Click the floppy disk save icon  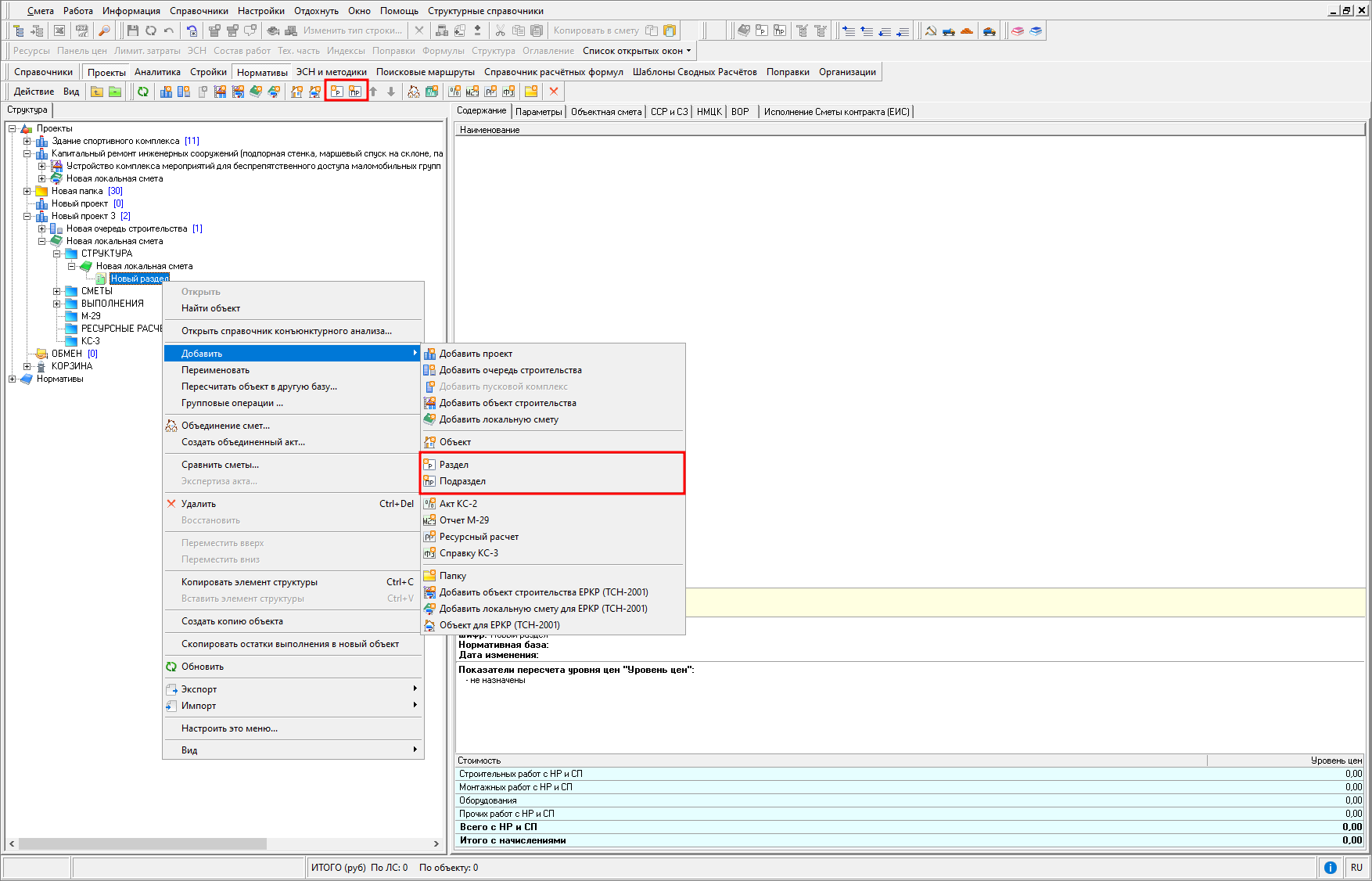click(x=132, y=31)
